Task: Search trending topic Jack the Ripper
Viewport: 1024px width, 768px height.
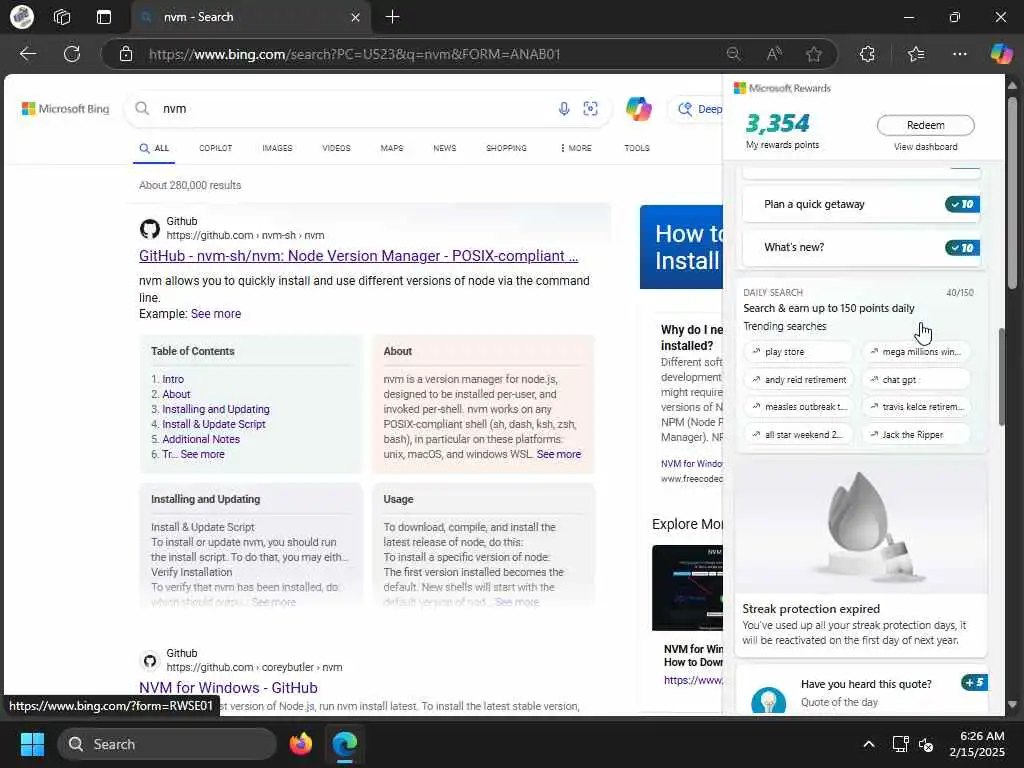Action: pyautogui.click(x=916, y=434)
